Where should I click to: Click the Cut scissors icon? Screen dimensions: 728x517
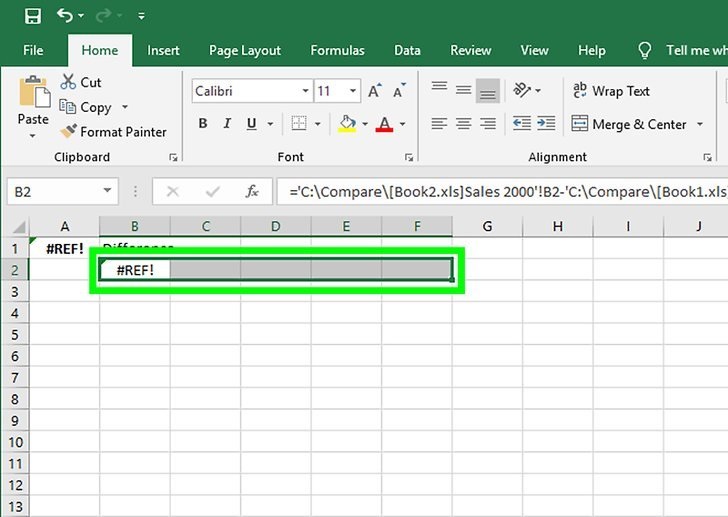click(x=69, y=83)
